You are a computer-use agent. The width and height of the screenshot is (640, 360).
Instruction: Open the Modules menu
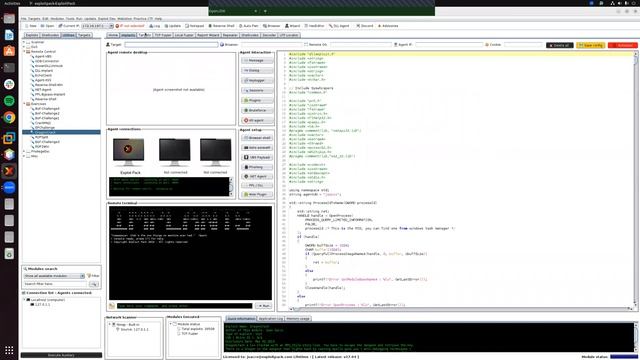57,19
